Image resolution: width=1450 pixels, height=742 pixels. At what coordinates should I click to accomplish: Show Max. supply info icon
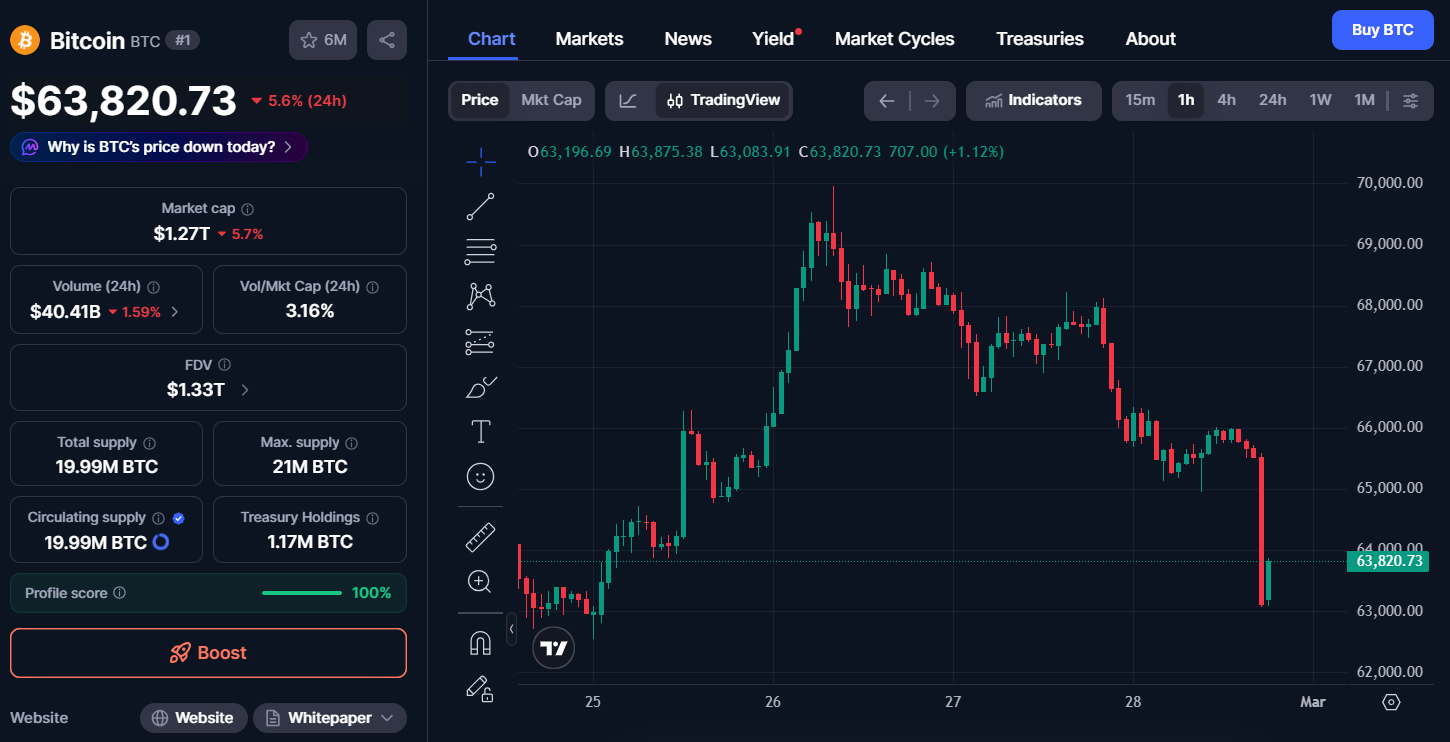(351, 443)
